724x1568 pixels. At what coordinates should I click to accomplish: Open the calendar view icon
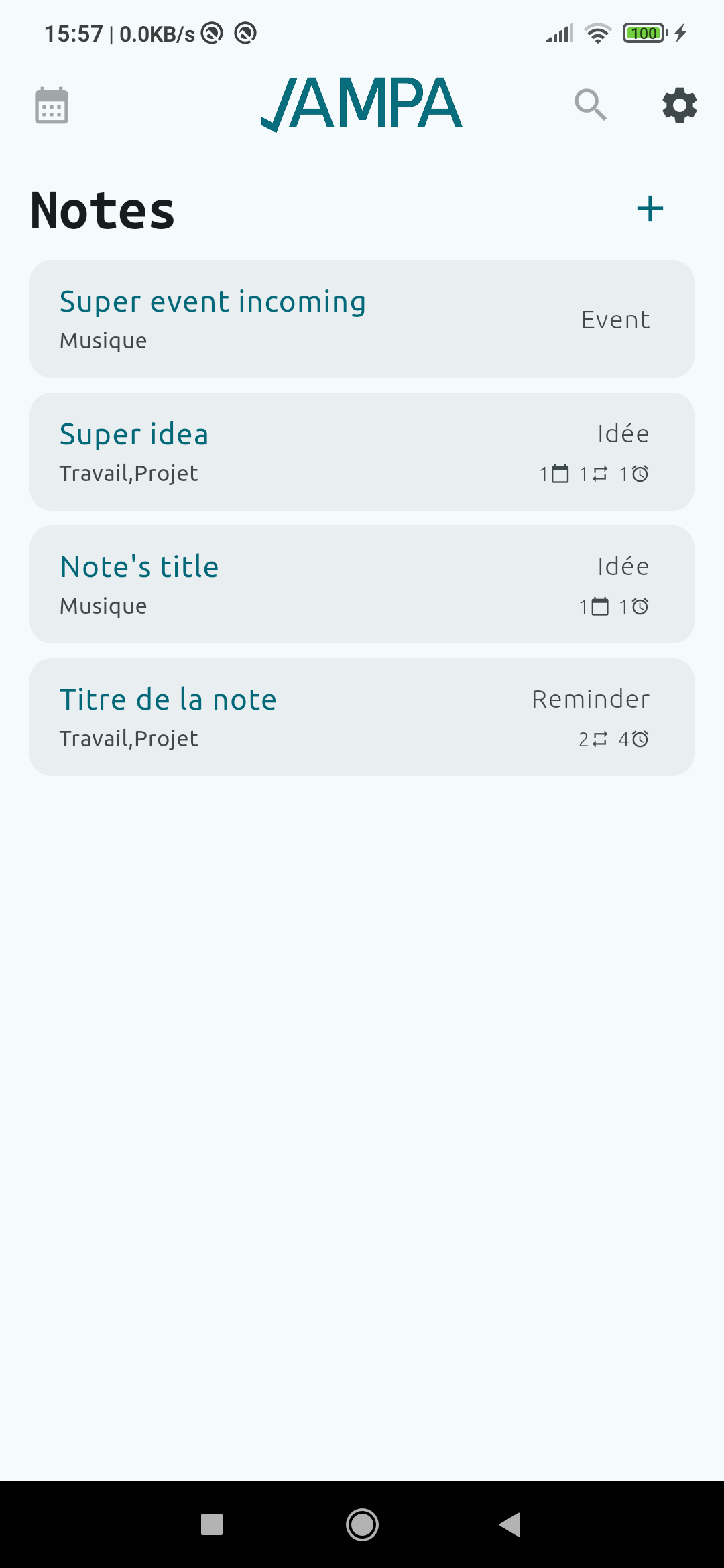click(52, 105)
